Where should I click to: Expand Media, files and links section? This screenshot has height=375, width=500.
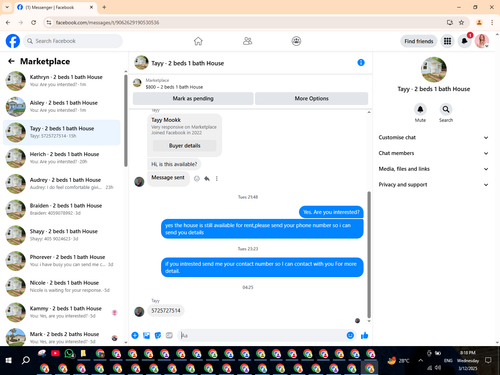pyautogui.click(x=434, y=169)
